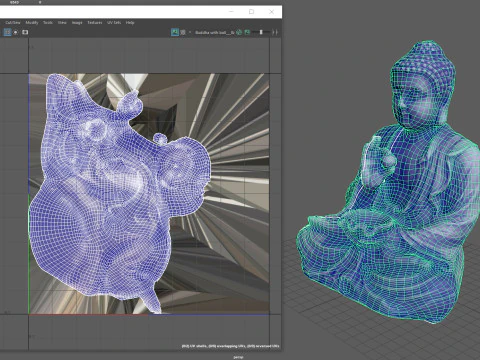The height and width of the screenshot is (360, 480).
Task: Open the Cut/Sew menu
Action: (13, 23)
